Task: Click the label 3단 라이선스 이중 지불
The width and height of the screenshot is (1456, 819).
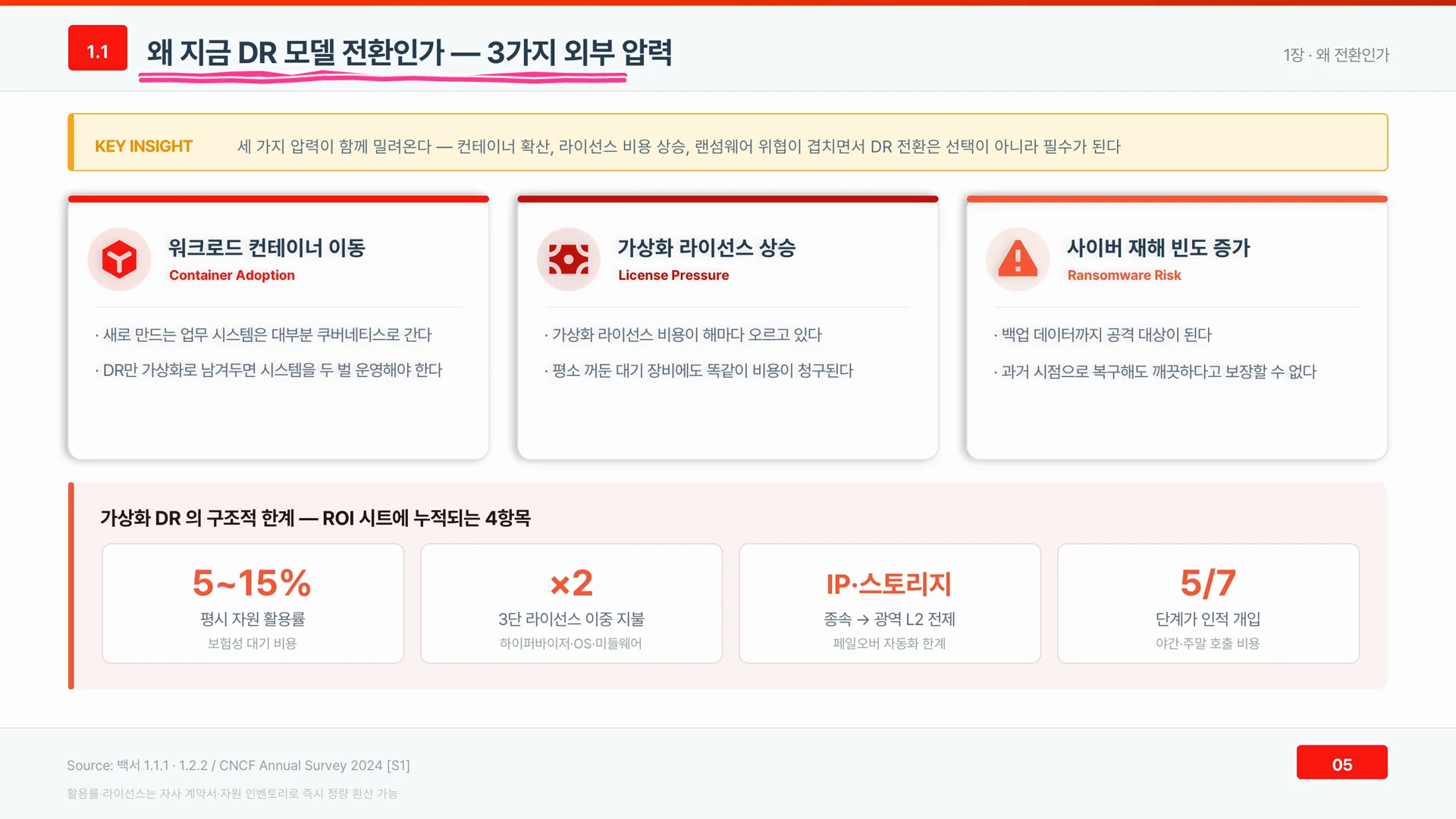Action: click(571, 619)
